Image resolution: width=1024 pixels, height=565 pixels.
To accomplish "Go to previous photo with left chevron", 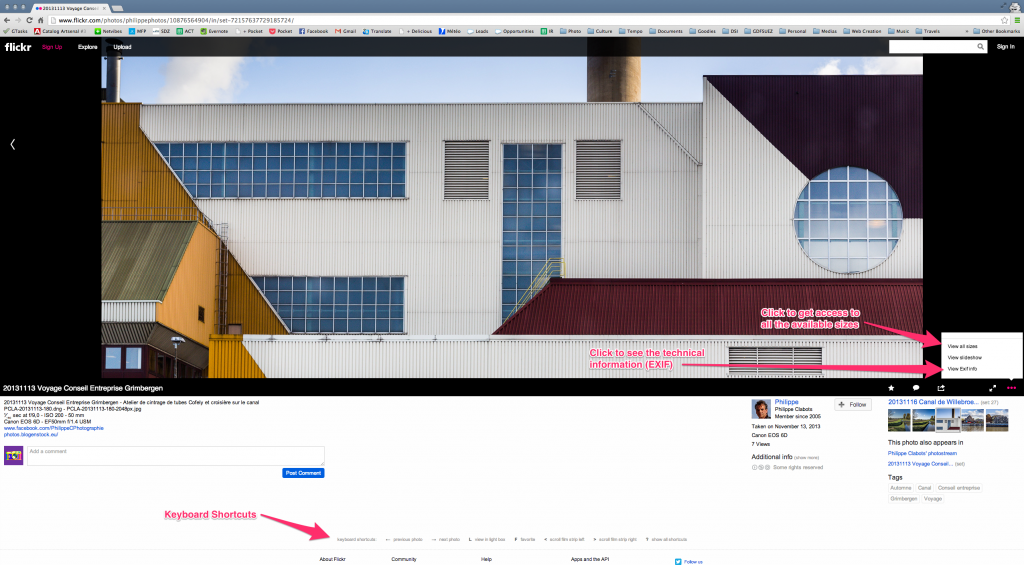I will [12, 144].
